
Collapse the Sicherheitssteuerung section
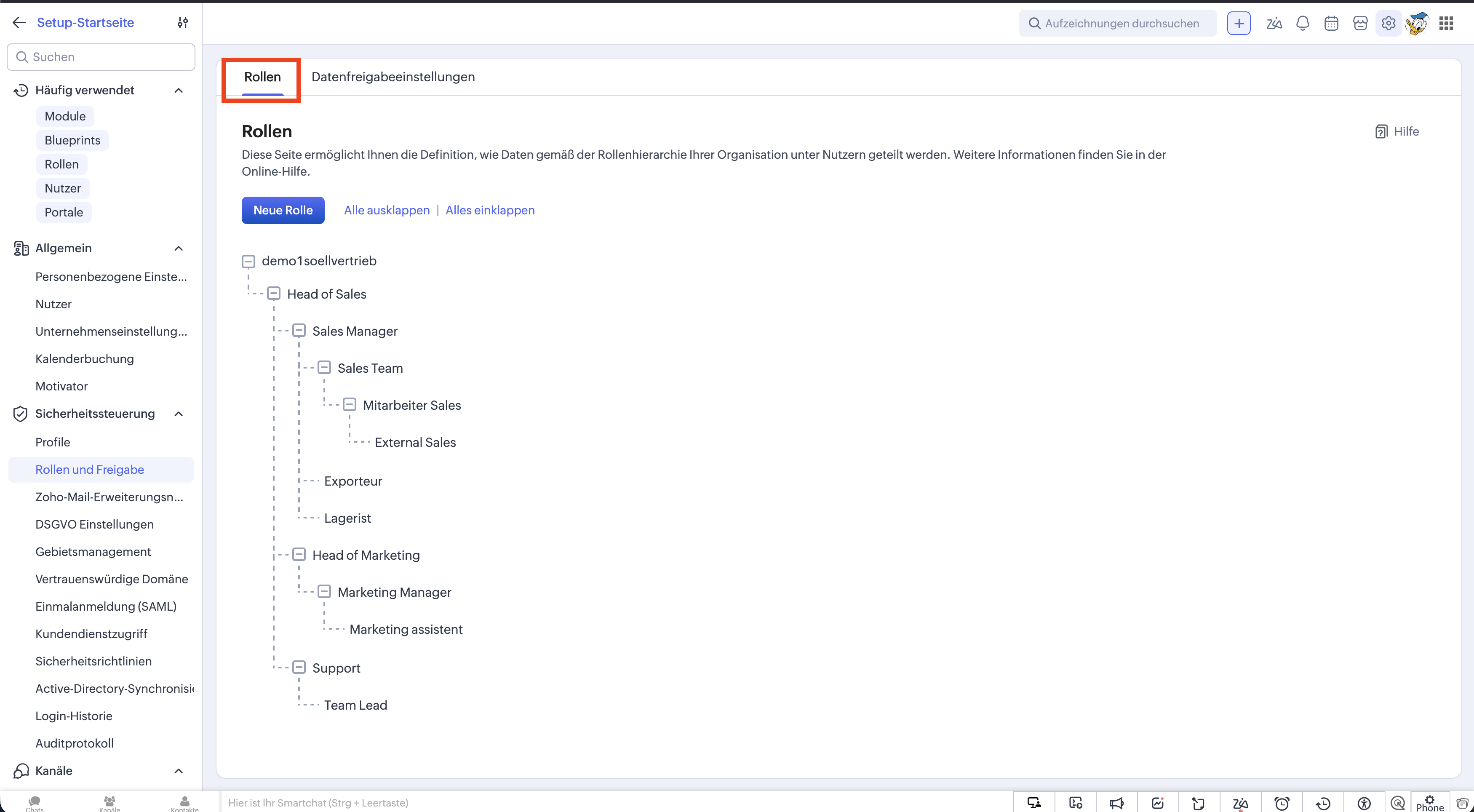pos(179,414)
